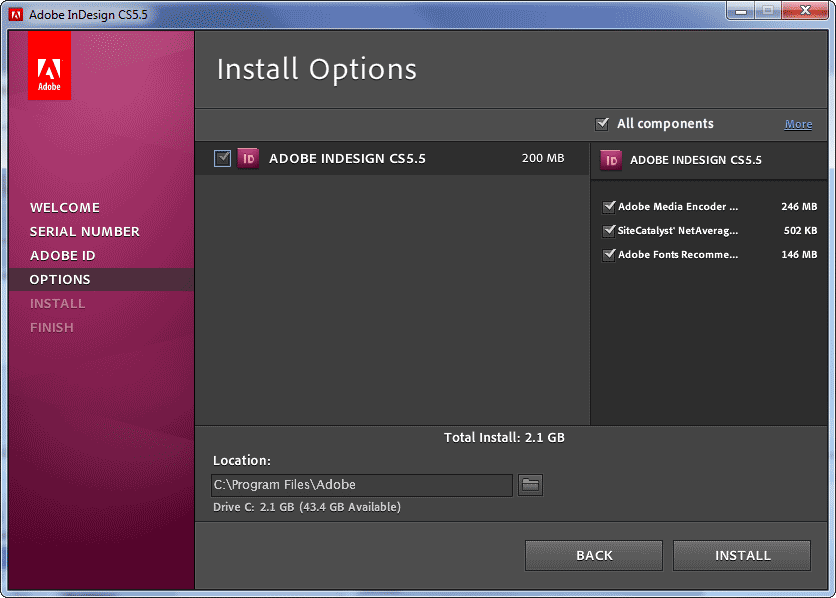This screenshot has width=836, height=598.
Task: Go to the Welcome step in the sidebar
Action: click(x=65, y=207)
